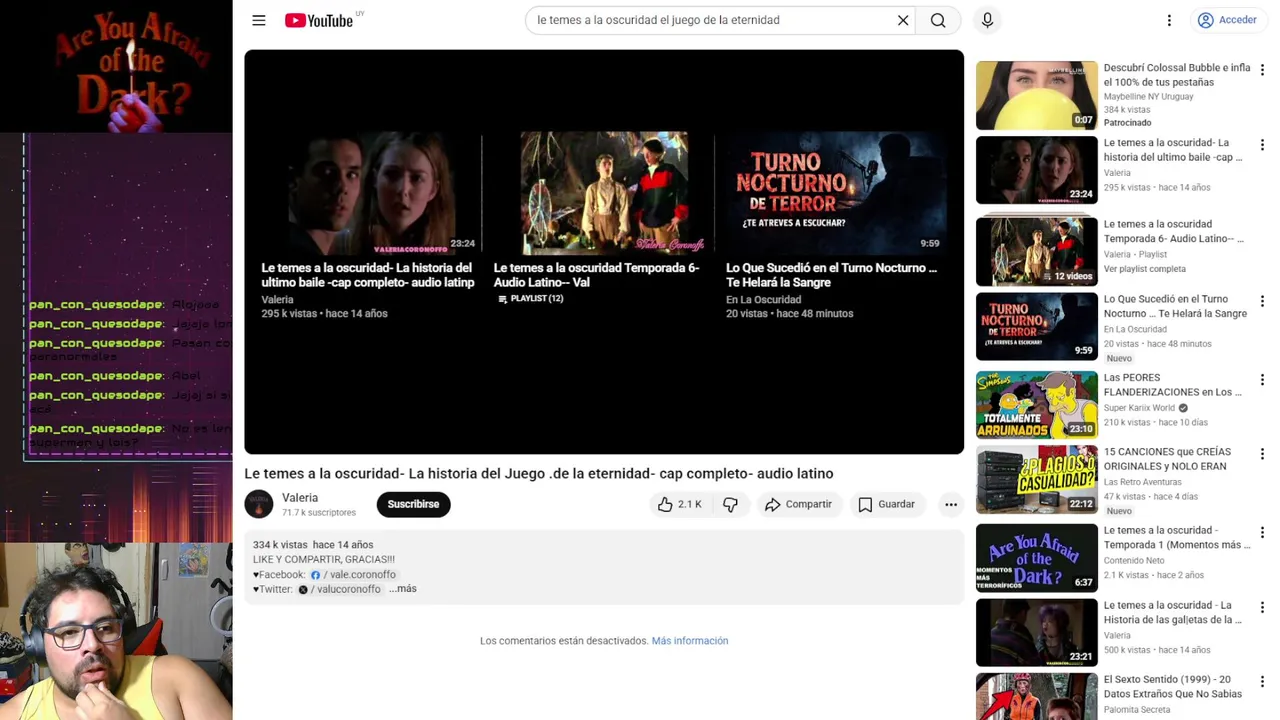
Task: Click the search field containing 'le temes a la oscuridad'
Action: [x=710, y=20]
